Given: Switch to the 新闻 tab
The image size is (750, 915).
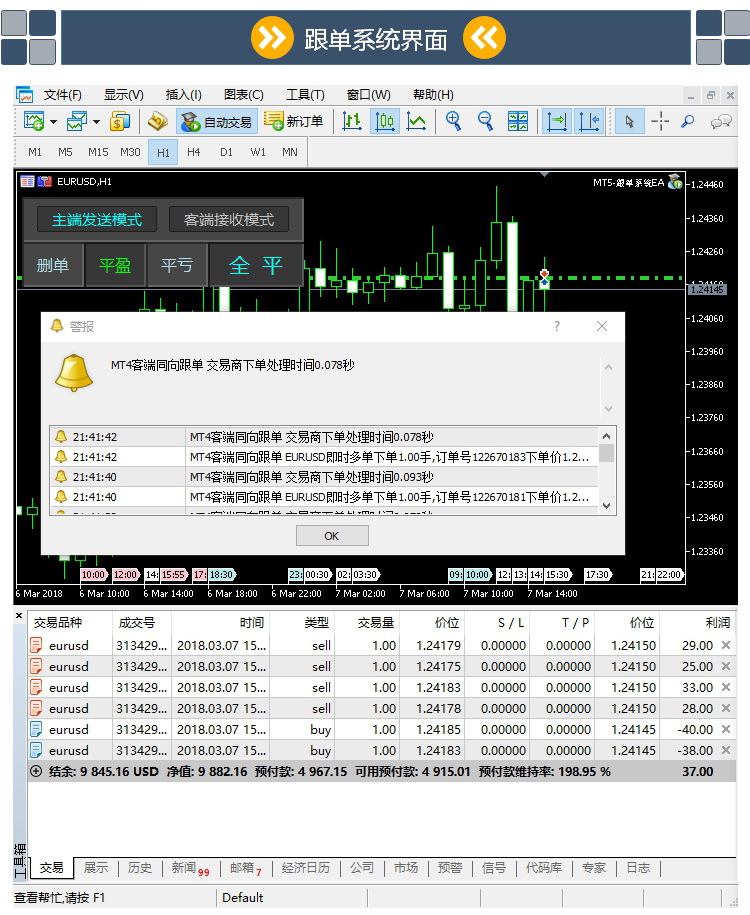Looking at the screenshot, I should (x=190, y=868).
